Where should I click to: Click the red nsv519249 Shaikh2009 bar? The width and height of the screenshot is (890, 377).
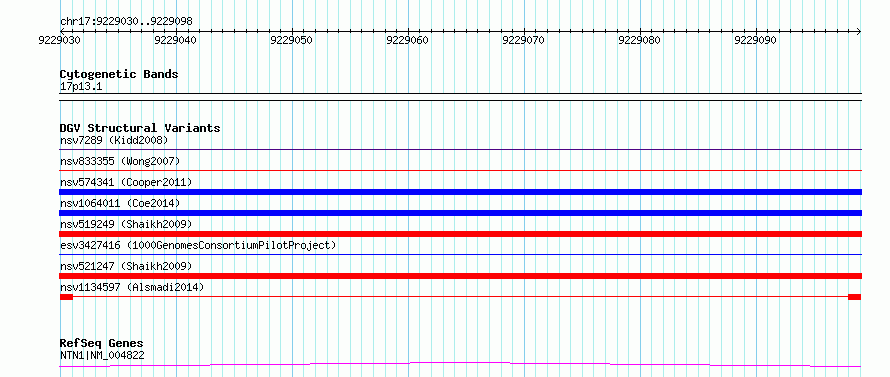[460, 234]
